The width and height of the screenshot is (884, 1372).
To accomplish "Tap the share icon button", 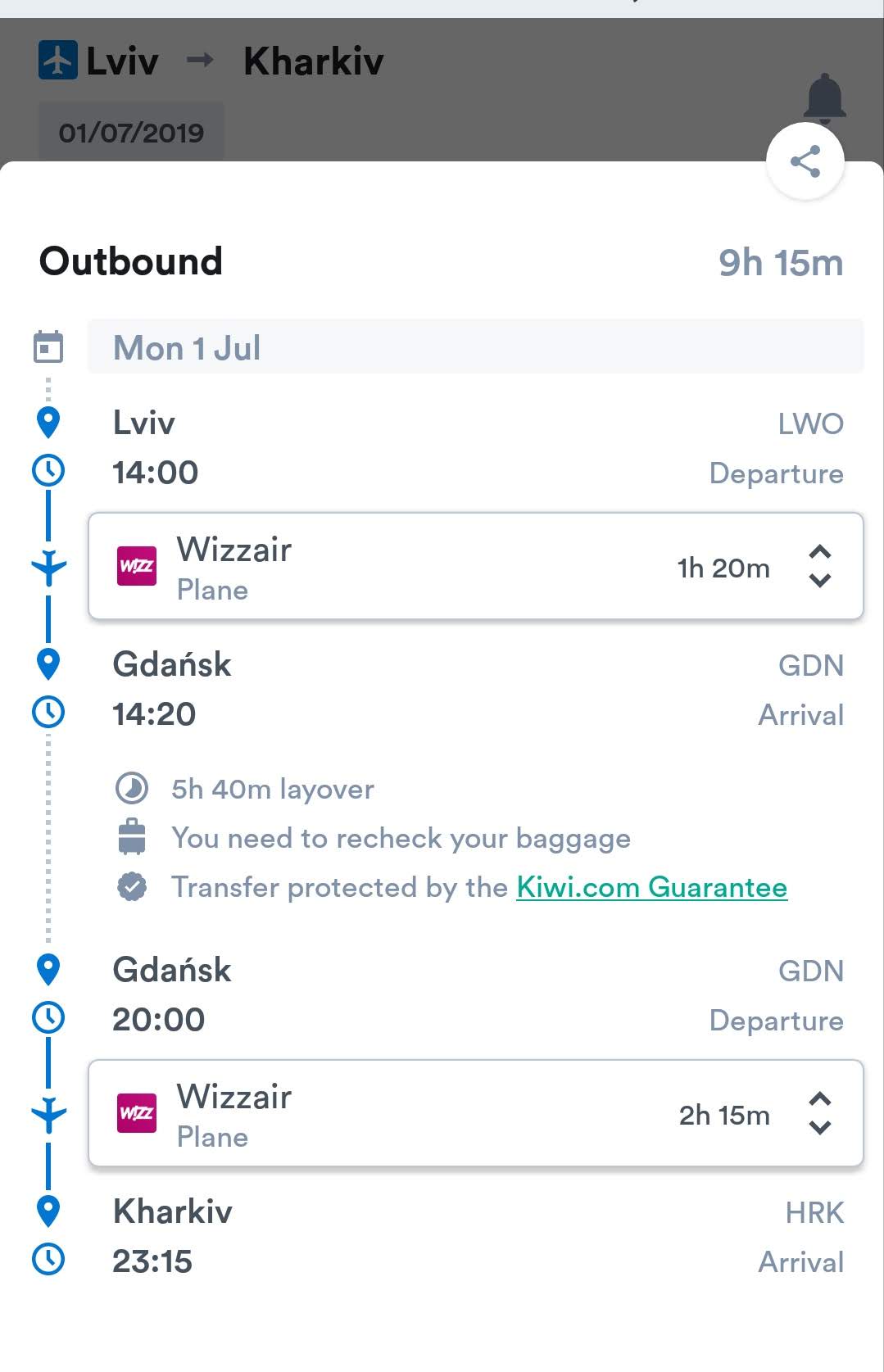I will coord(805,161).
